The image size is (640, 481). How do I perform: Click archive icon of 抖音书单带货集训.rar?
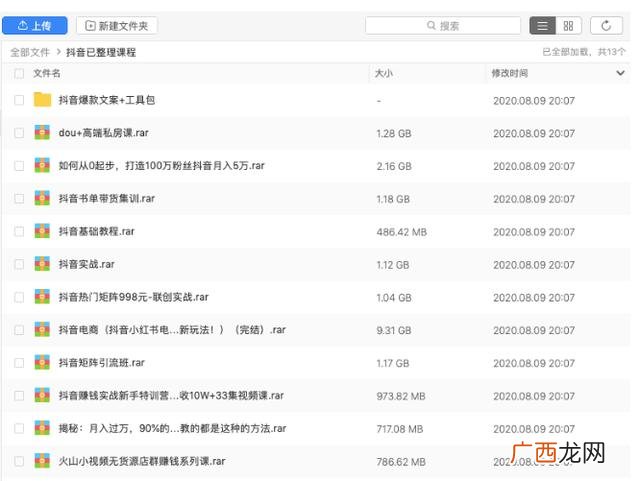(42, 198)
